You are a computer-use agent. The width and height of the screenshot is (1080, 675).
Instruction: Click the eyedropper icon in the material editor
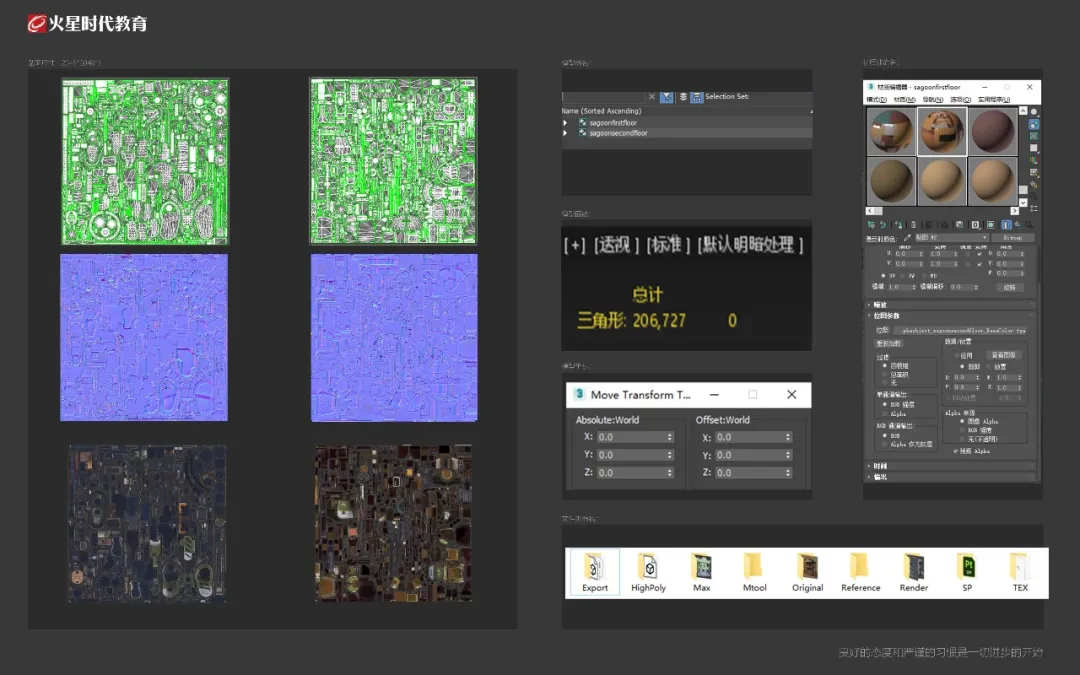tap(907, 238)
